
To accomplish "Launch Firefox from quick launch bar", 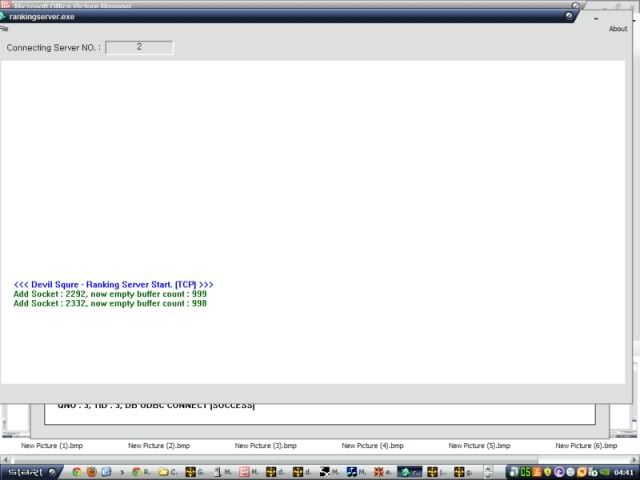I will [91, 471].
